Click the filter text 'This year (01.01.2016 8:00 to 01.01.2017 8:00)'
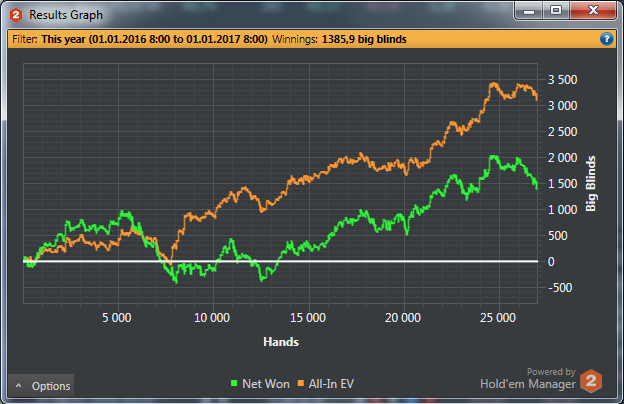Image resolution: width=624 pixels, height=404 pixels. (x=154, y=39)
